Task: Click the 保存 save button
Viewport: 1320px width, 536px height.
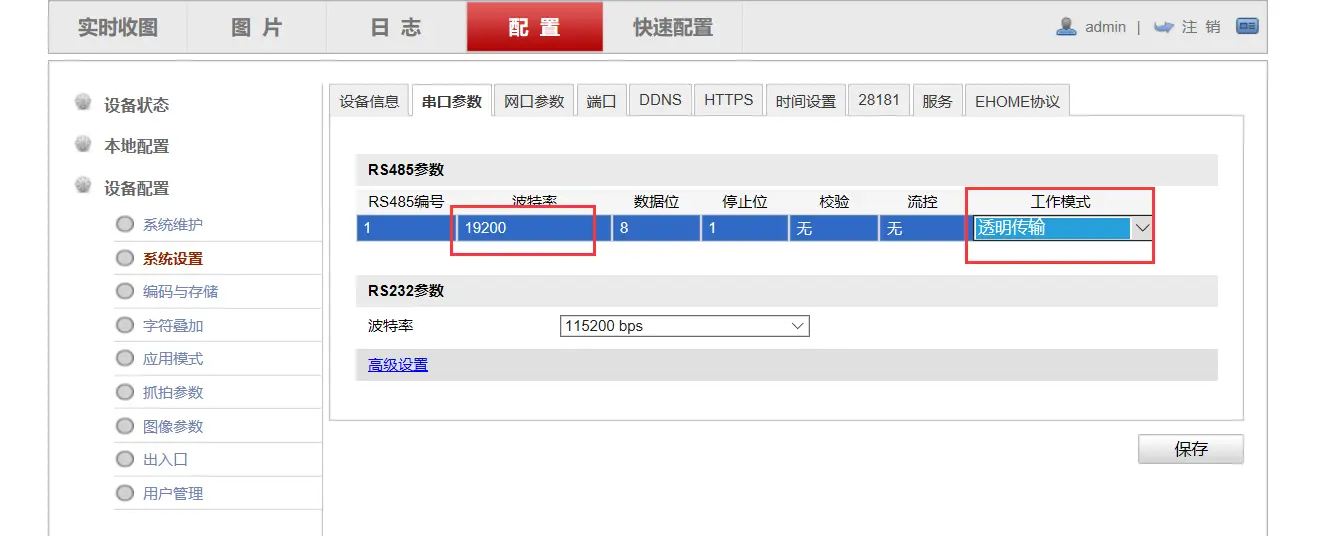Action: point(1191,450)
